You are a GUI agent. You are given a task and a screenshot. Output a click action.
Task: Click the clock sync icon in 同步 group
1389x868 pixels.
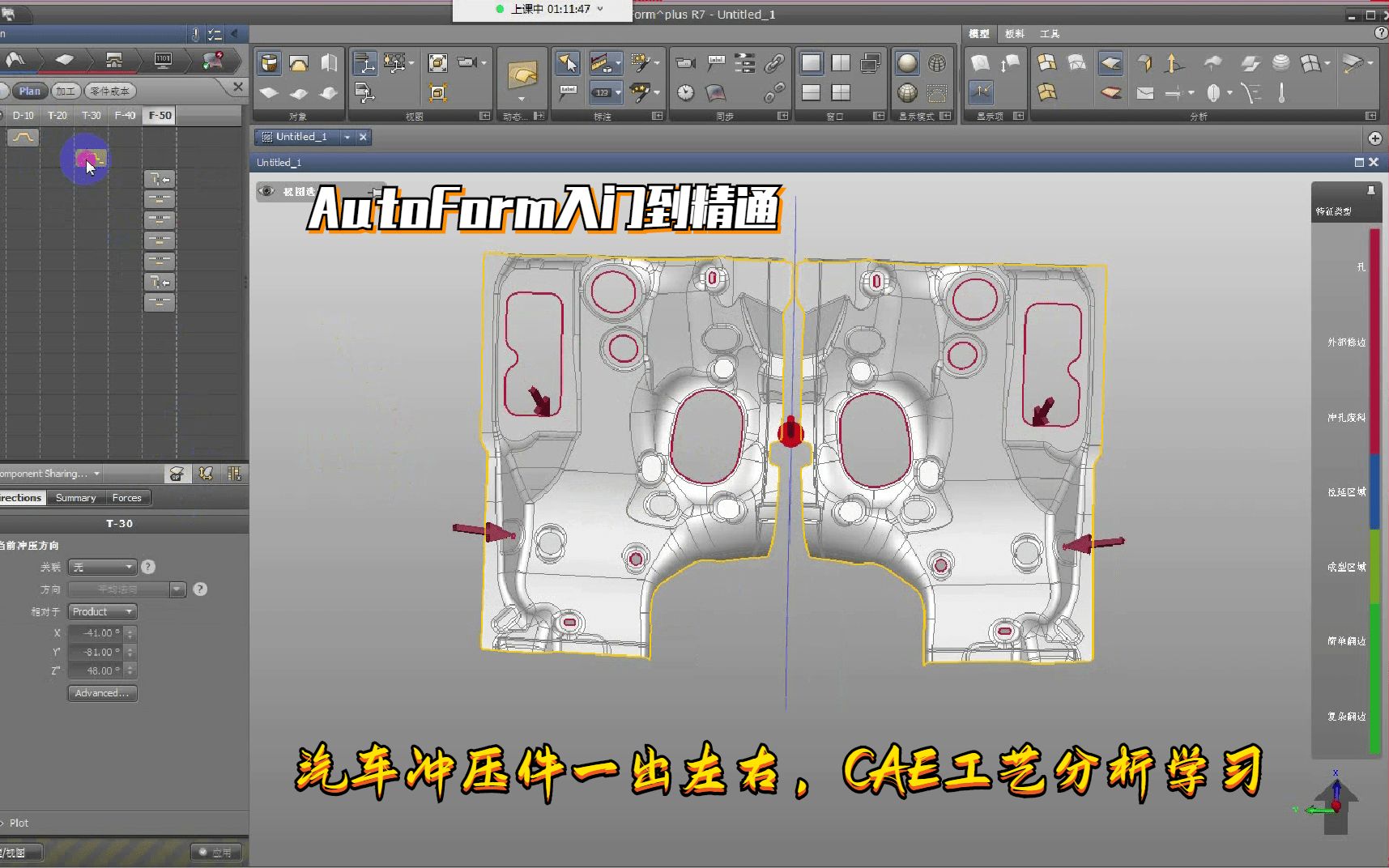pos(686,92)
